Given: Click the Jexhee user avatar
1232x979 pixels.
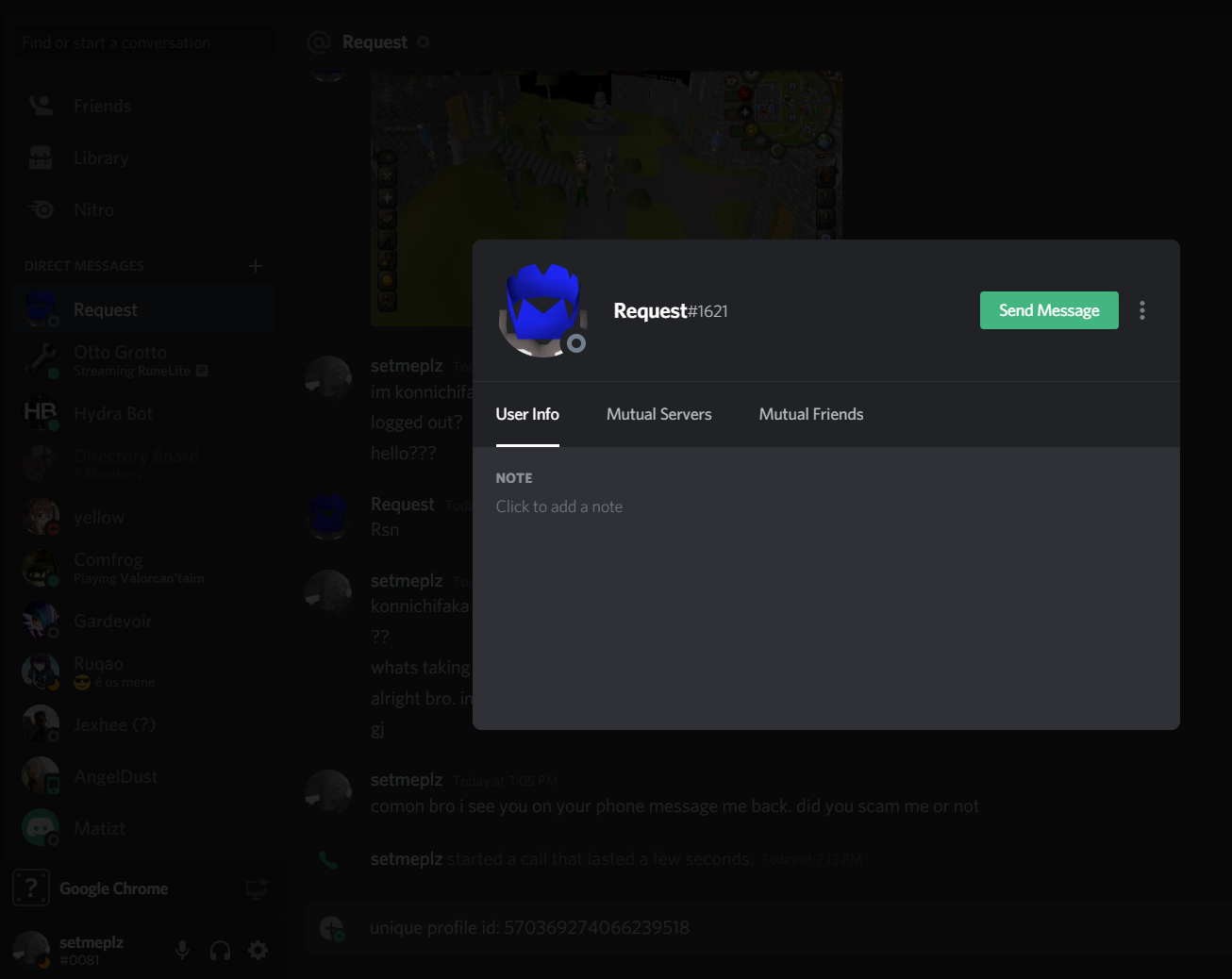Looking at the screenshot, I should [x=41, y=724].
